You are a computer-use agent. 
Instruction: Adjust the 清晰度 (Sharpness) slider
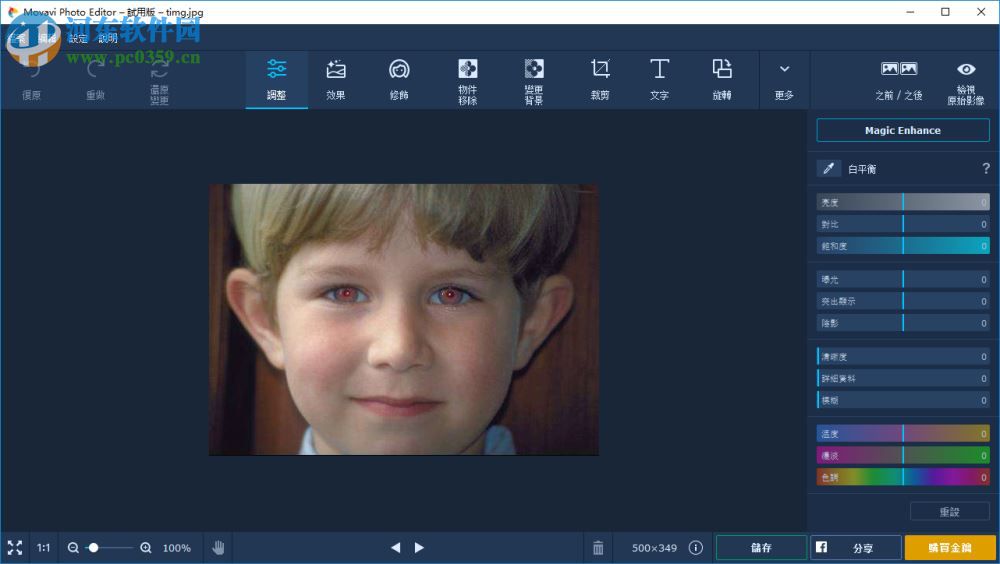[902, 357]
